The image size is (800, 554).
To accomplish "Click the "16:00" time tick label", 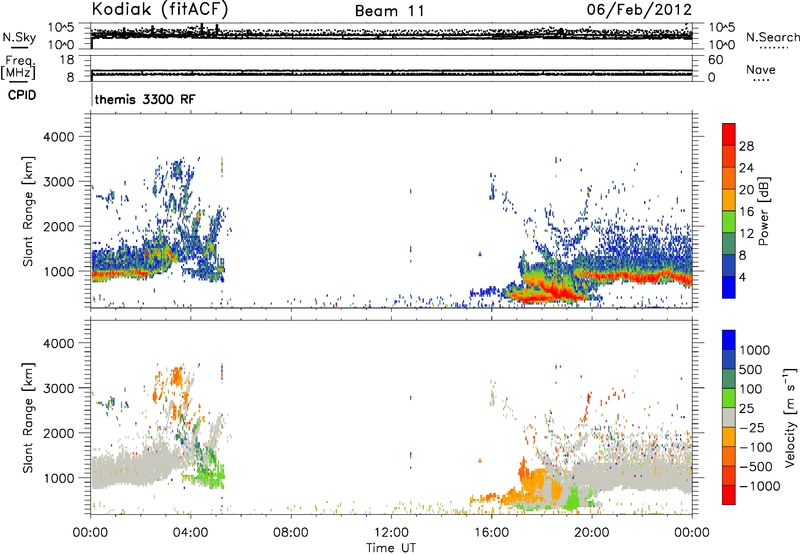I will 491,533.
